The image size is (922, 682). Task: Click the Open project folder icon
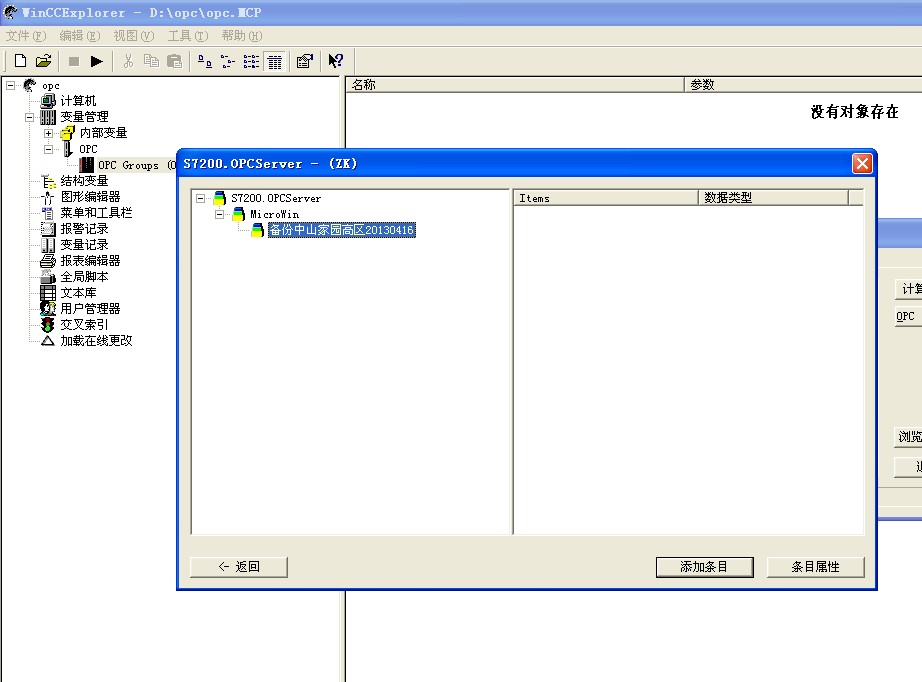pyautogui.click(x=43, y=61)
